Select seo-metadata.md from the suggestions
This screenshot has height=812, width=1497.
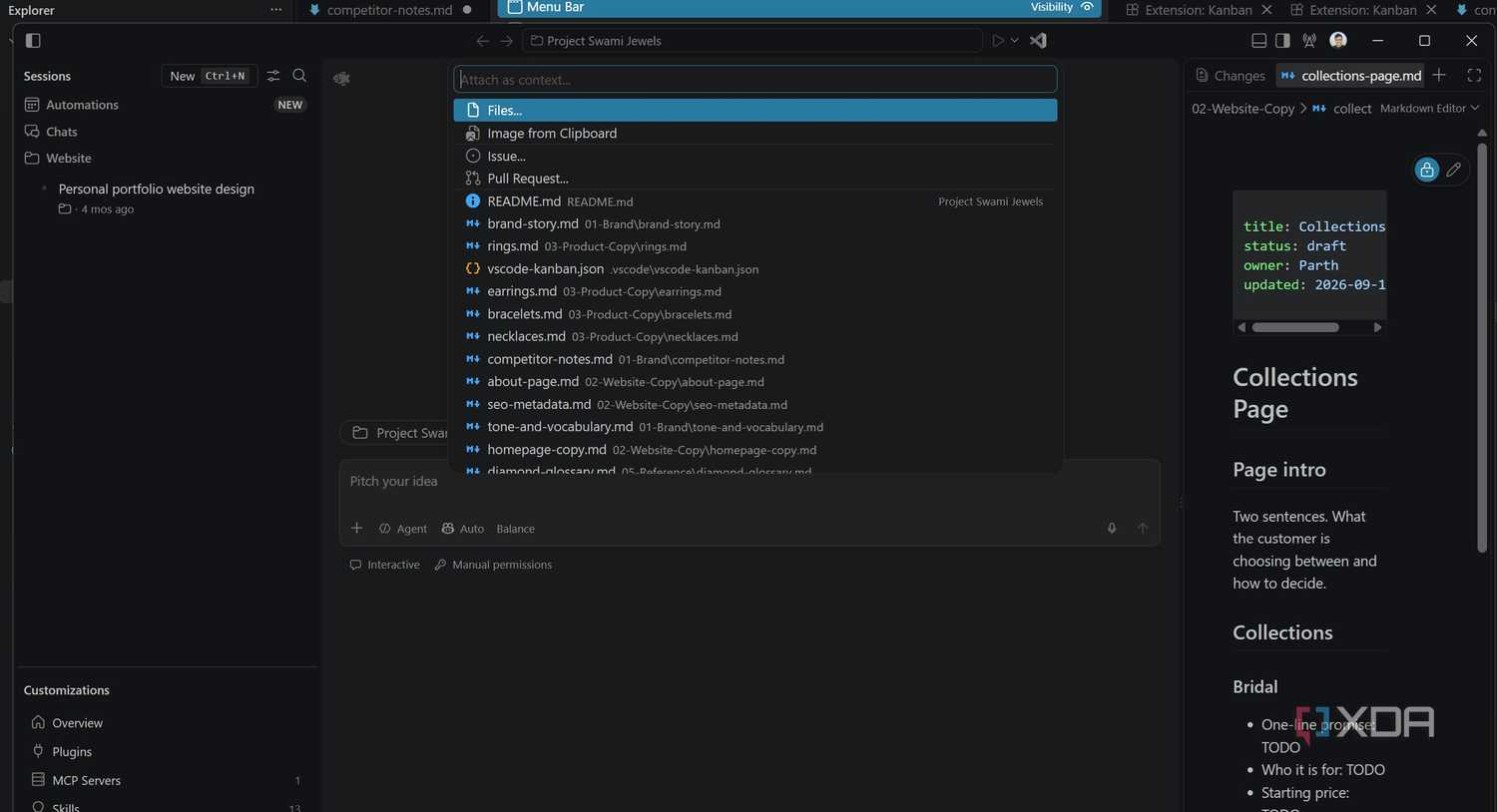[755, 405]
